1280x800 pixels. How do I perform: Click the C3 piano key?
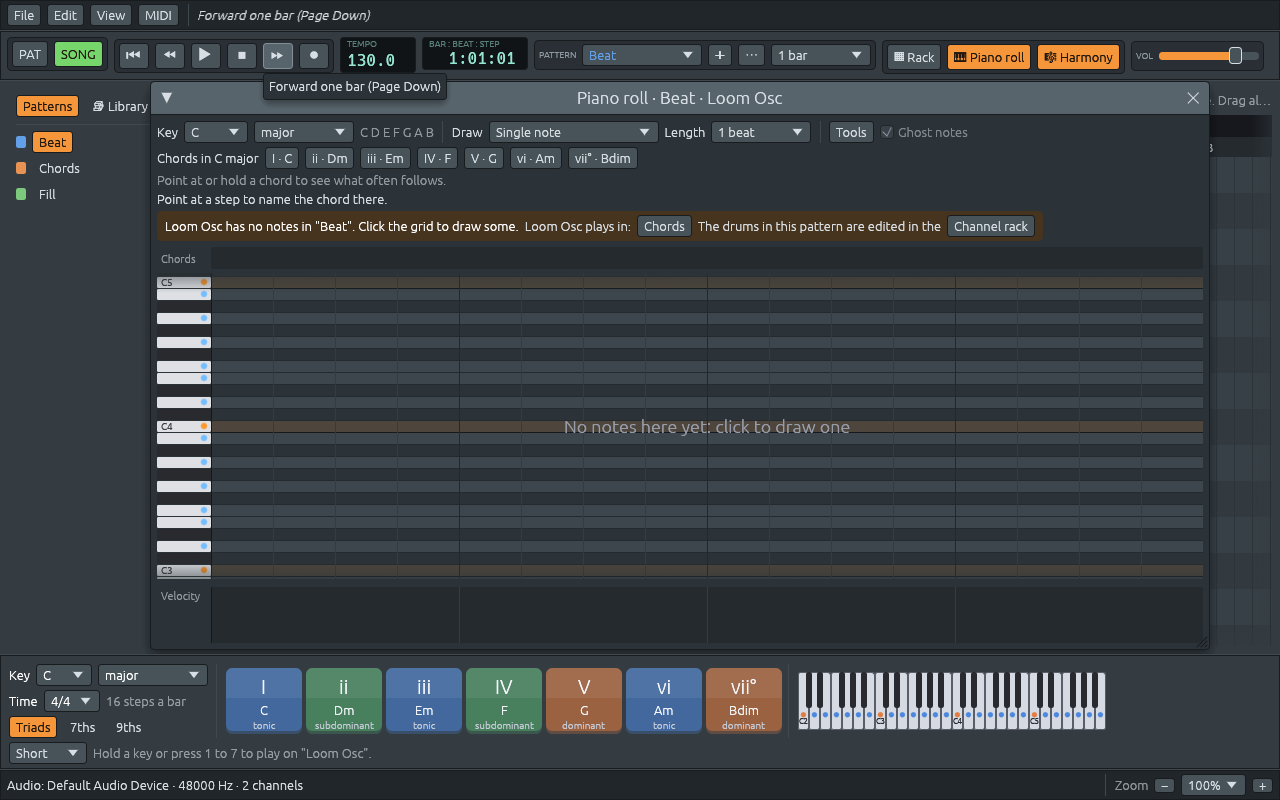tap(183, 570)
